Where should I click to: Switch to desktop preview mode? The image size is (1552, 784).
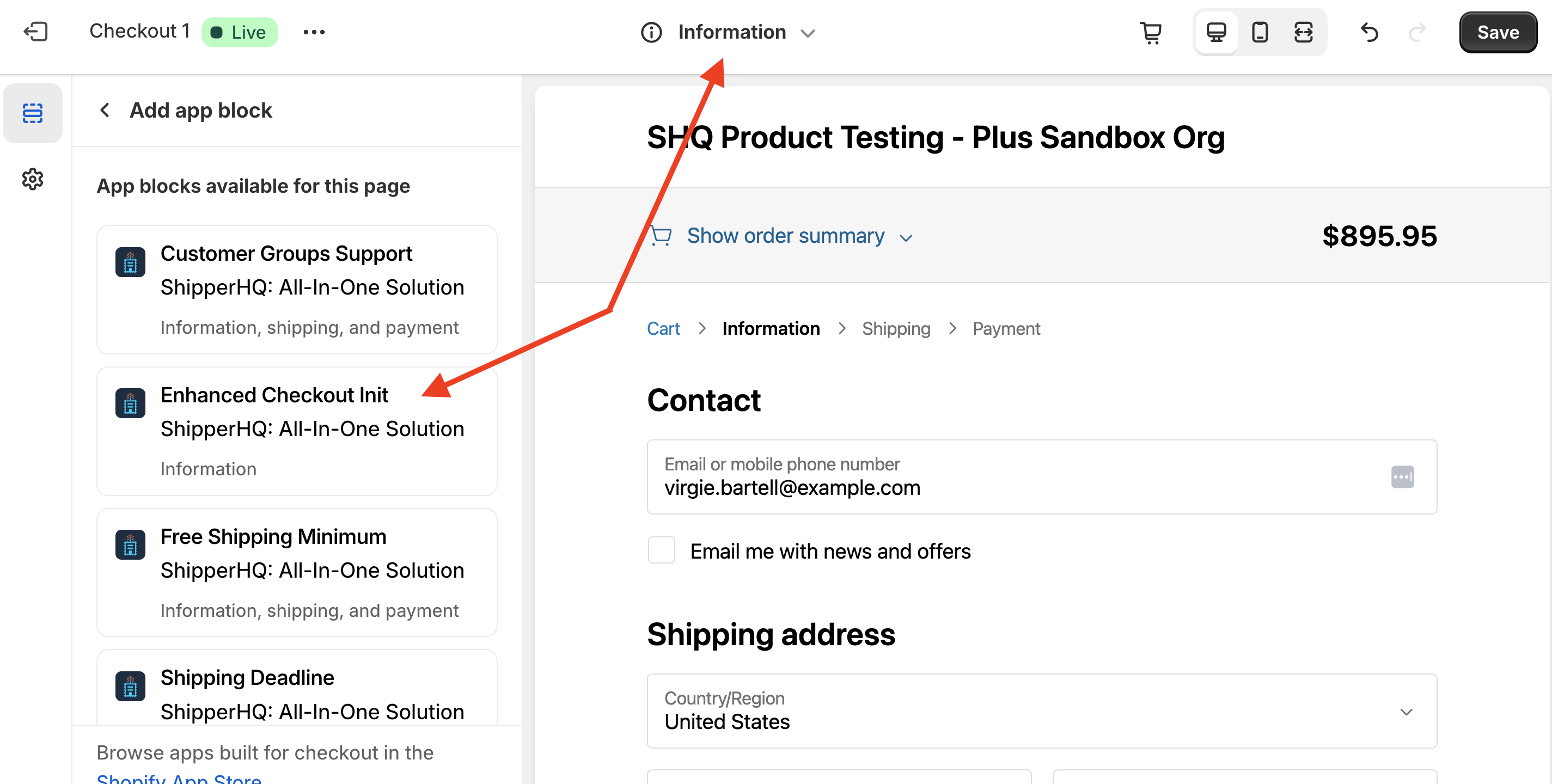click(1216, 32)
